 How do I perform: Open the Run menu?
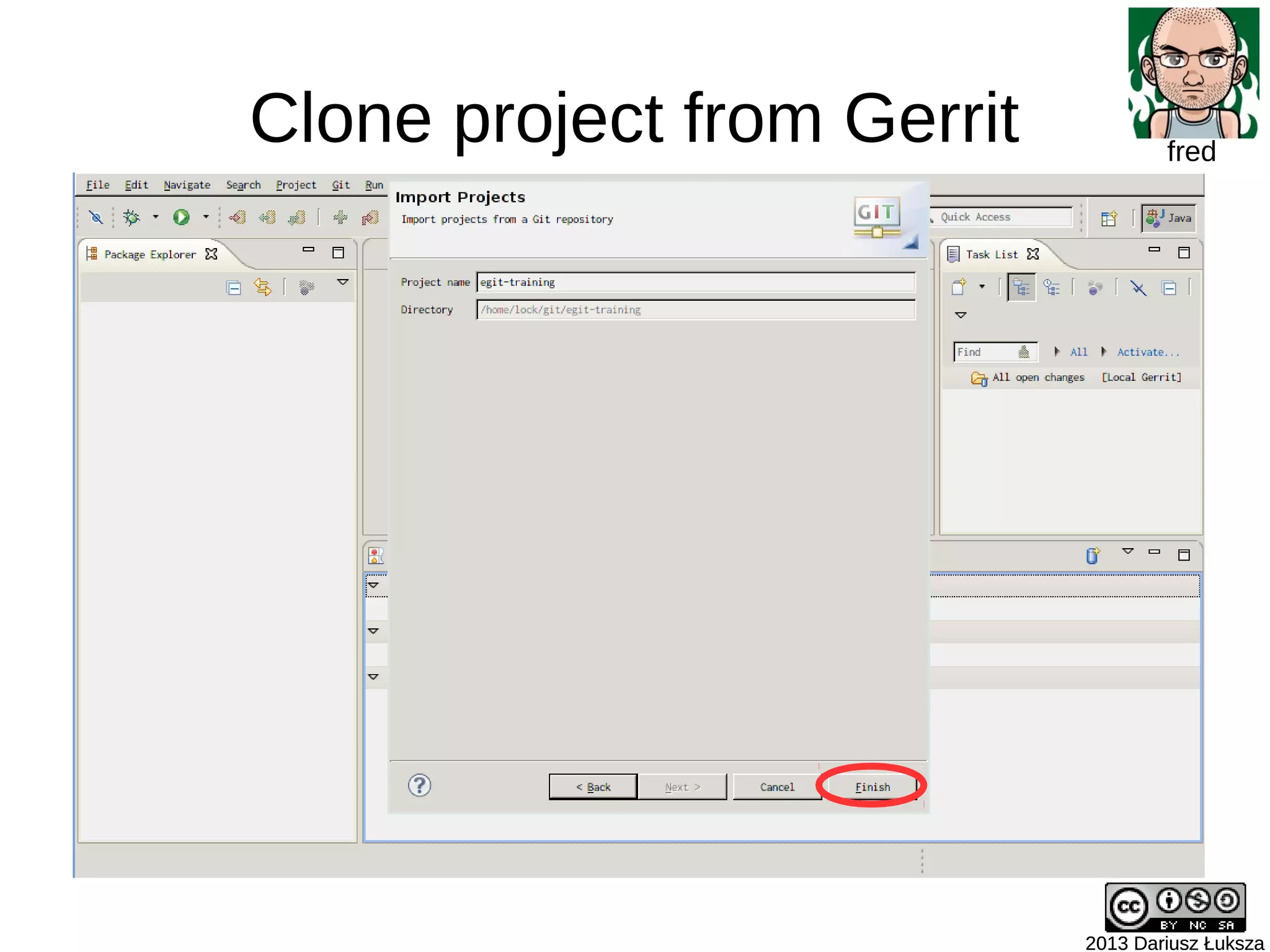click(x=374, y=185)
